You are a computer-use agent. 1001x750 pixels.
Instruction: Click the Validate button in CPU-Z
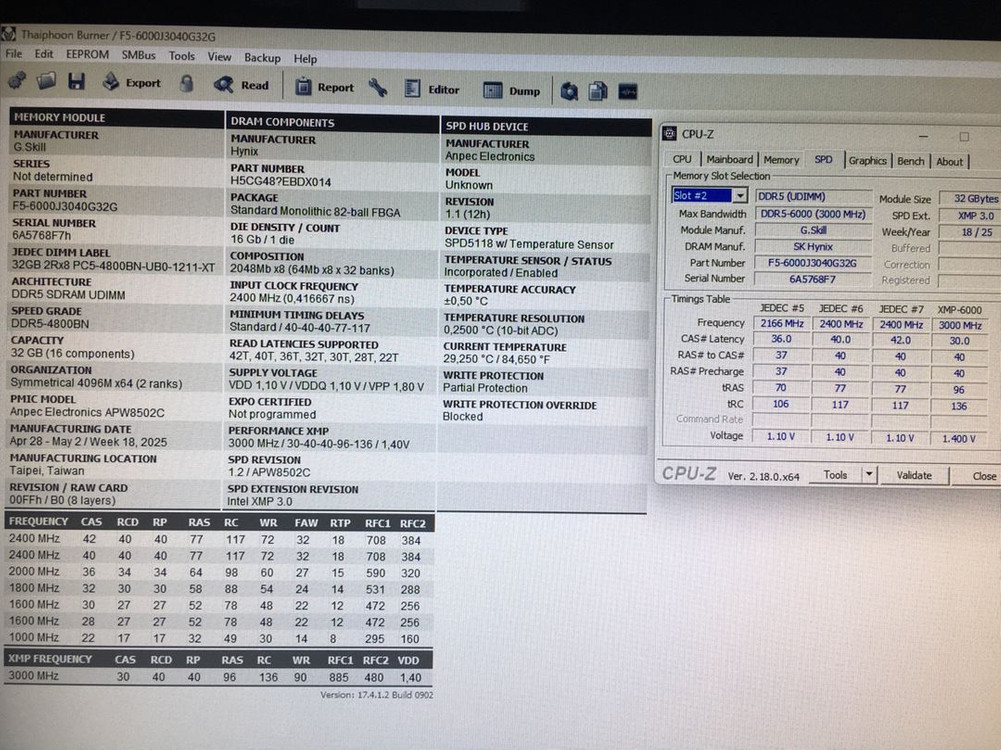coord(914,476)
